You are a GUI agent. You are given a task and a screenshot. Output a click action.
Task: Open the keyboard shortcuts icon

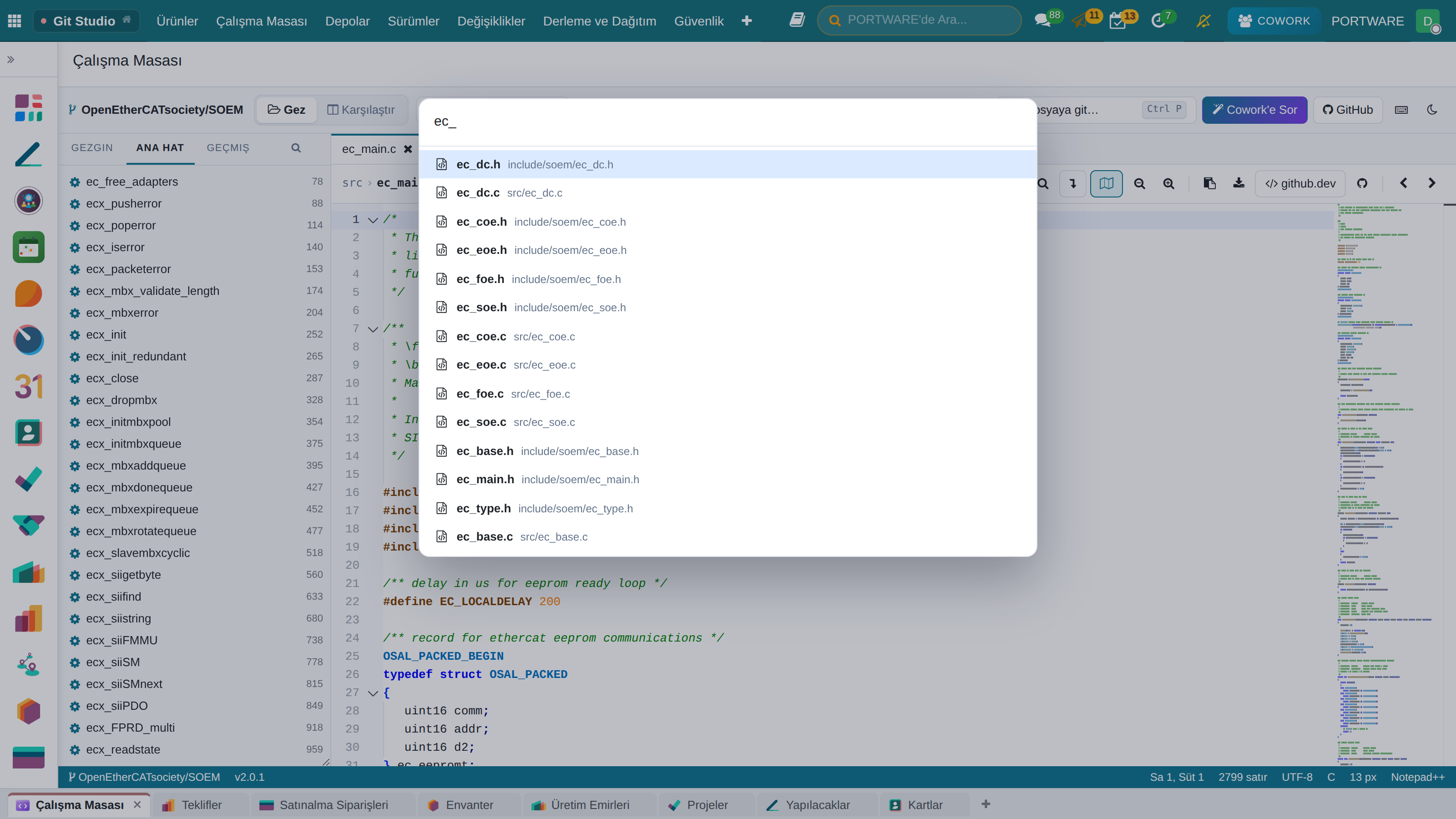[1401, 110]
